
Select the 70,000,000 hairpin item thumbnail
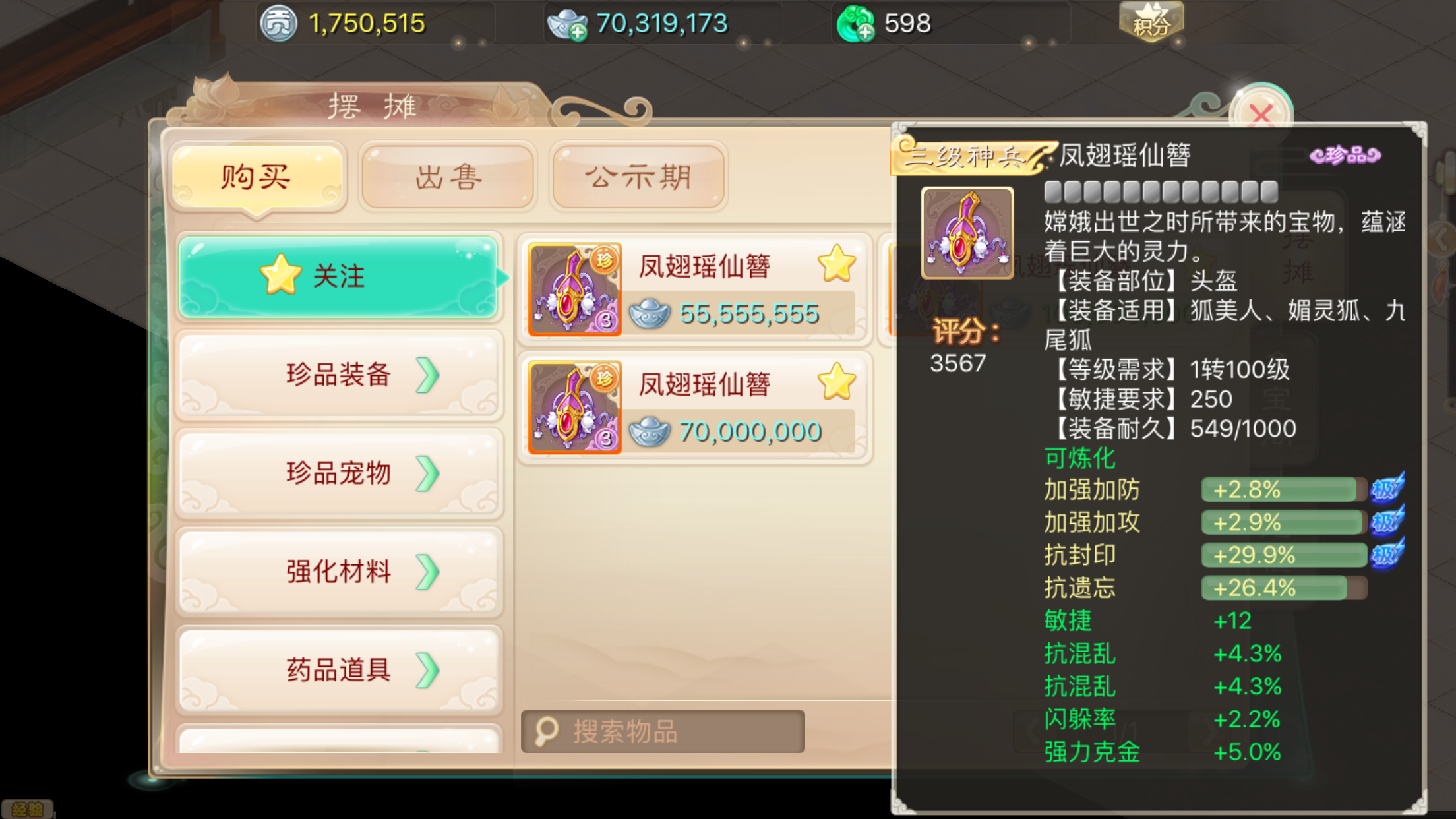[574, 408]
